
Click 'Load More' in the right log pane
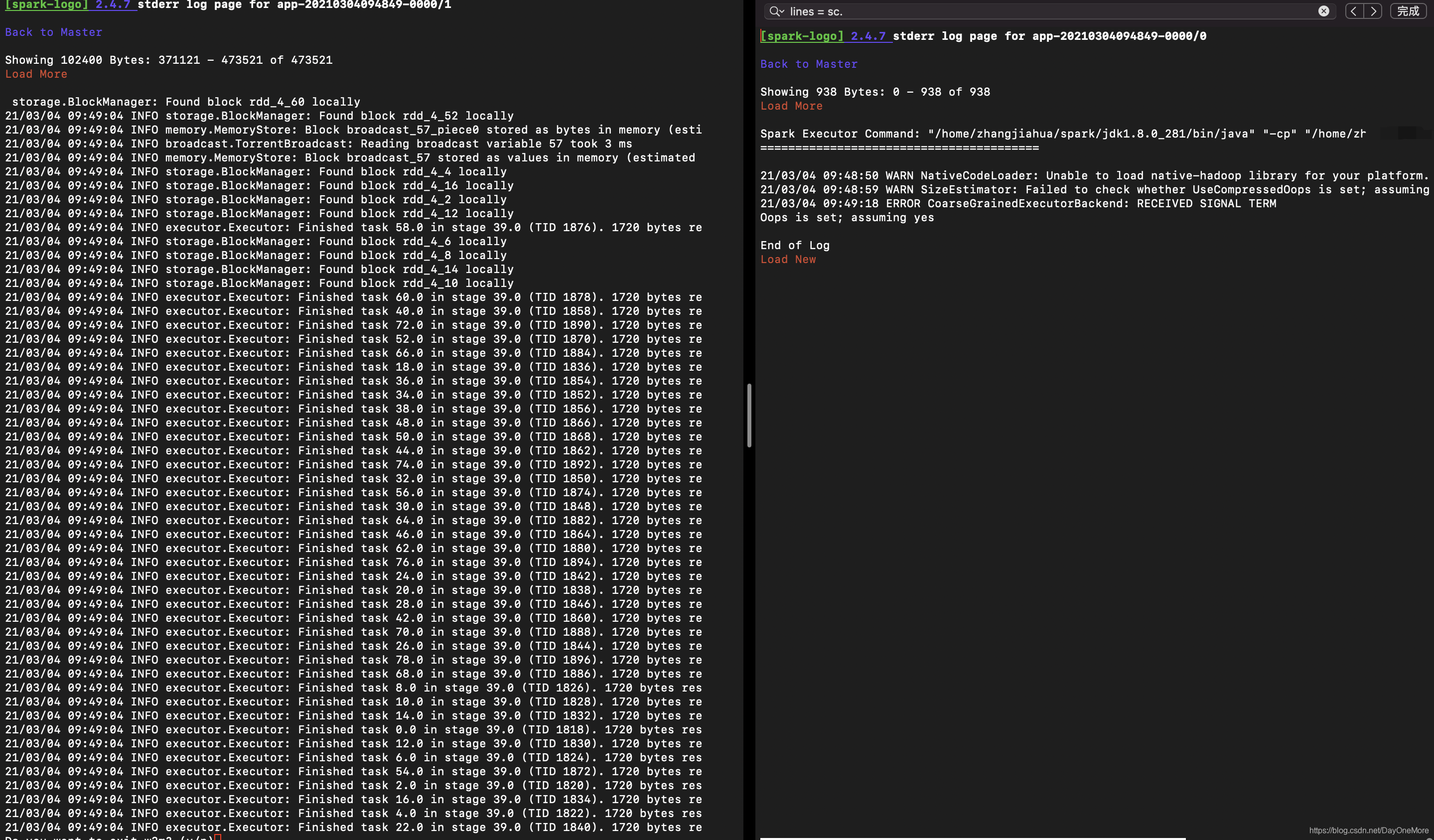coord(791,106)
